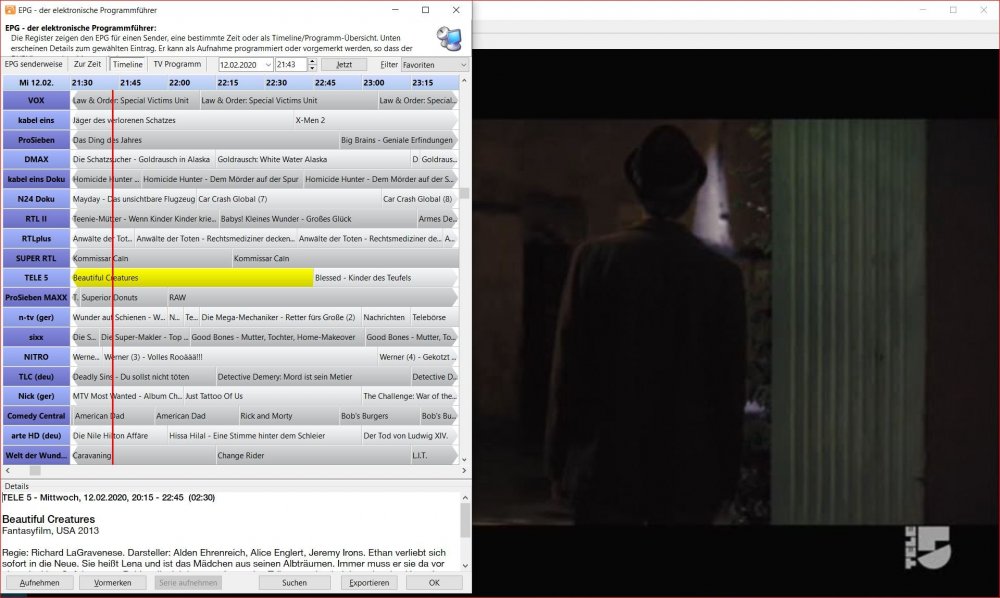Select 'Babys! Kleines Wunder - Großes Glück'
Screen dimensions: 1000x598
(318, 219)
